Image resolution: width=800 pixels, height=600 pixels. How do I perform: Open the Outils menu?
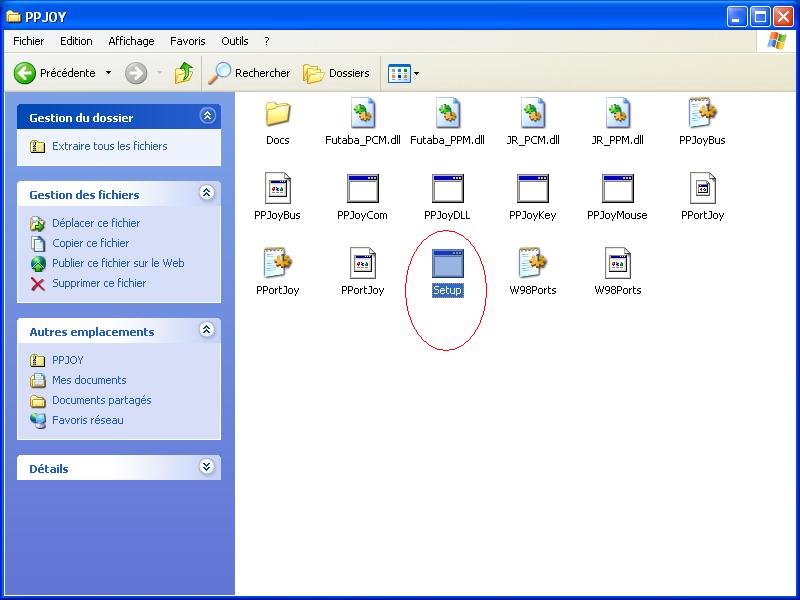click(x=235, y=41)
